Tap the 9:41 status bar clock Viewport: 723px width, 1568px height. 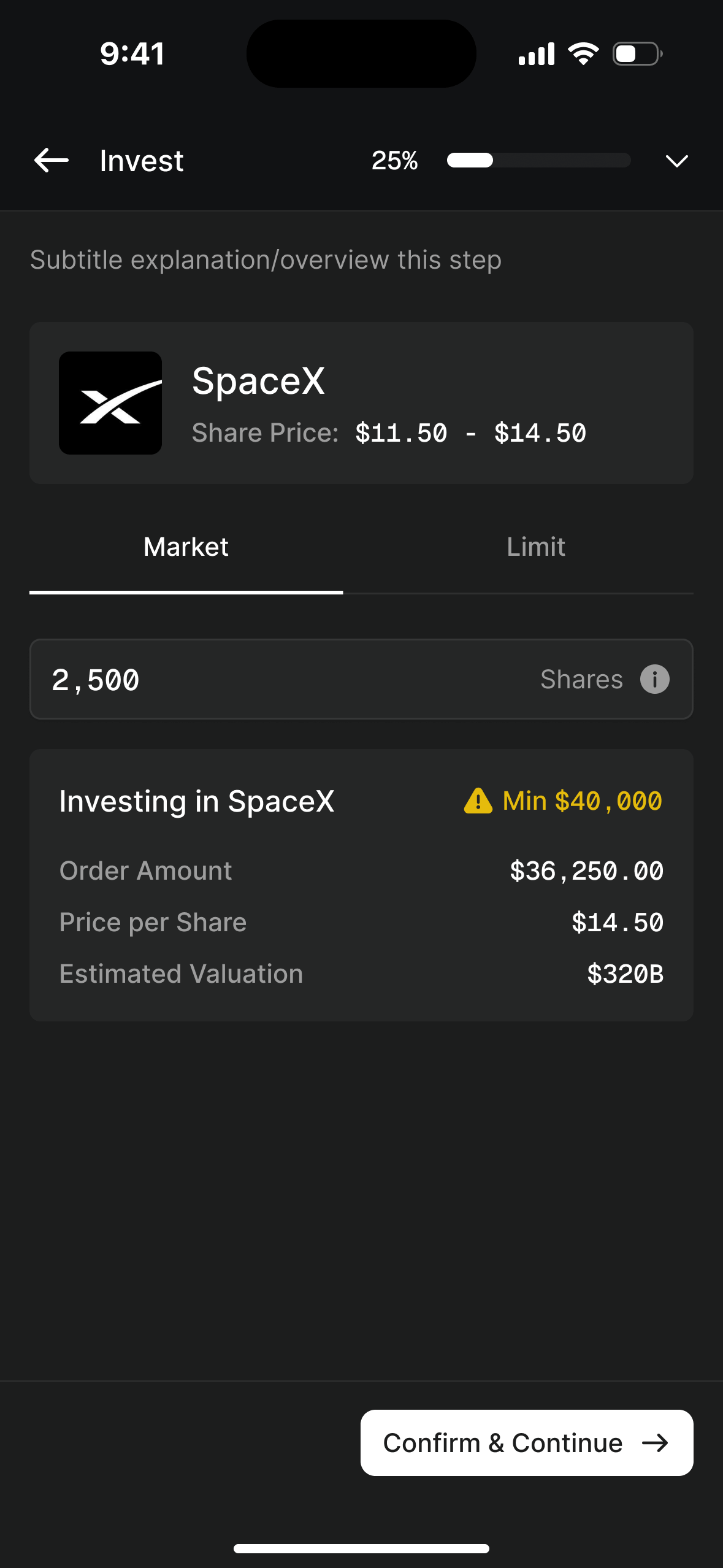click(x=132, y=54)
